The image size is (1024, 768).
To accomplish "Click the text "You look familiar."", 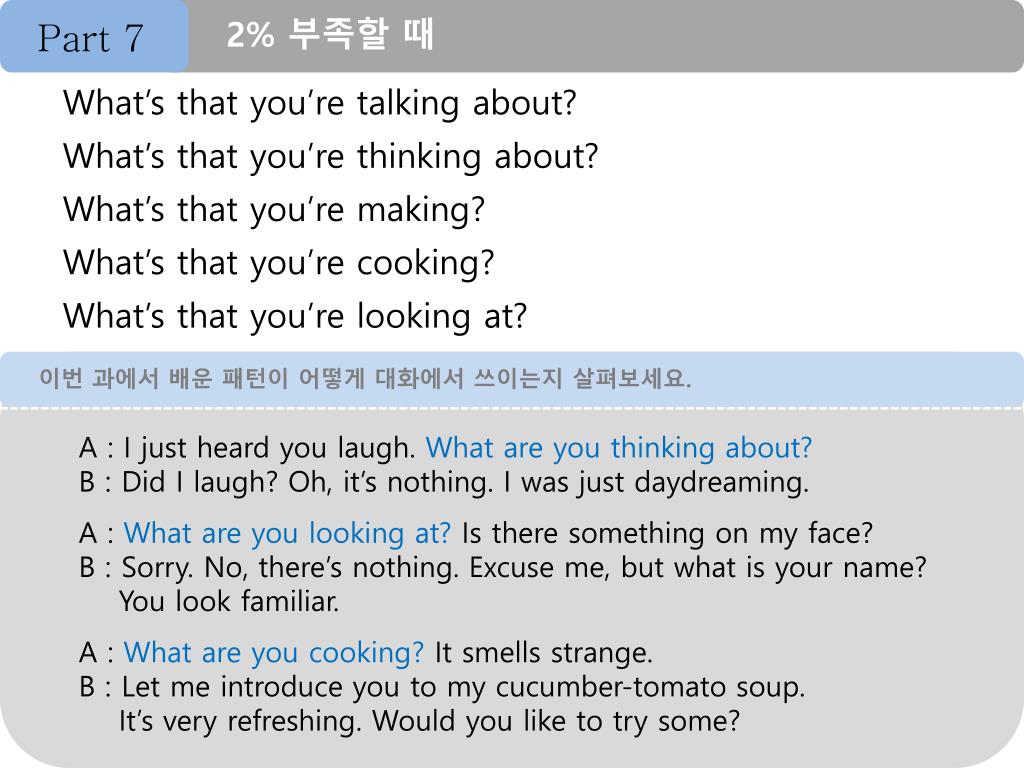I will click(x=229, y=602).
